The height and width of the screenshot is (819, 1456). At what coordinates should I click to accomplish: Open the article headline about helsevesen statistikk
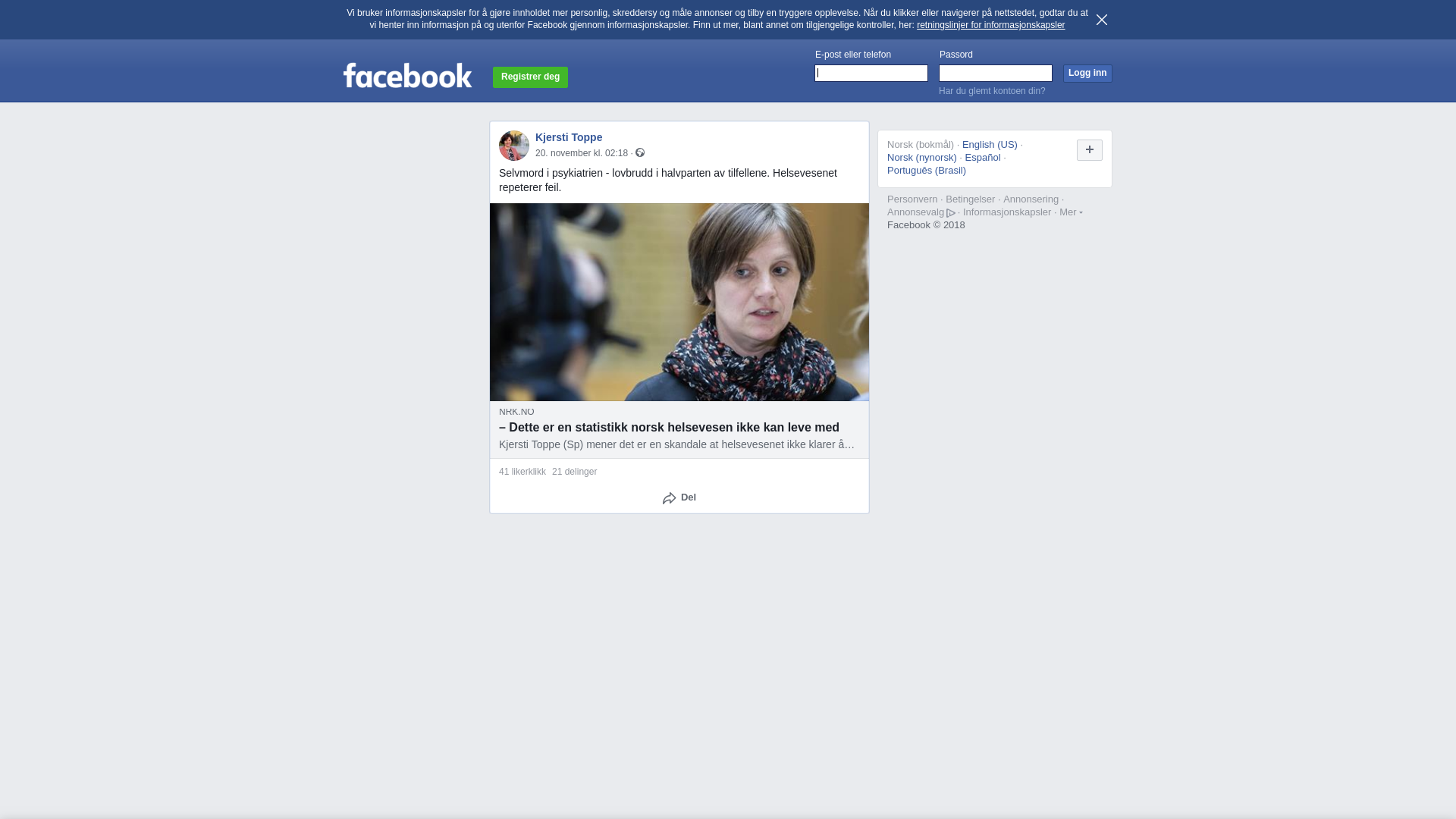[x=669, y=428]
